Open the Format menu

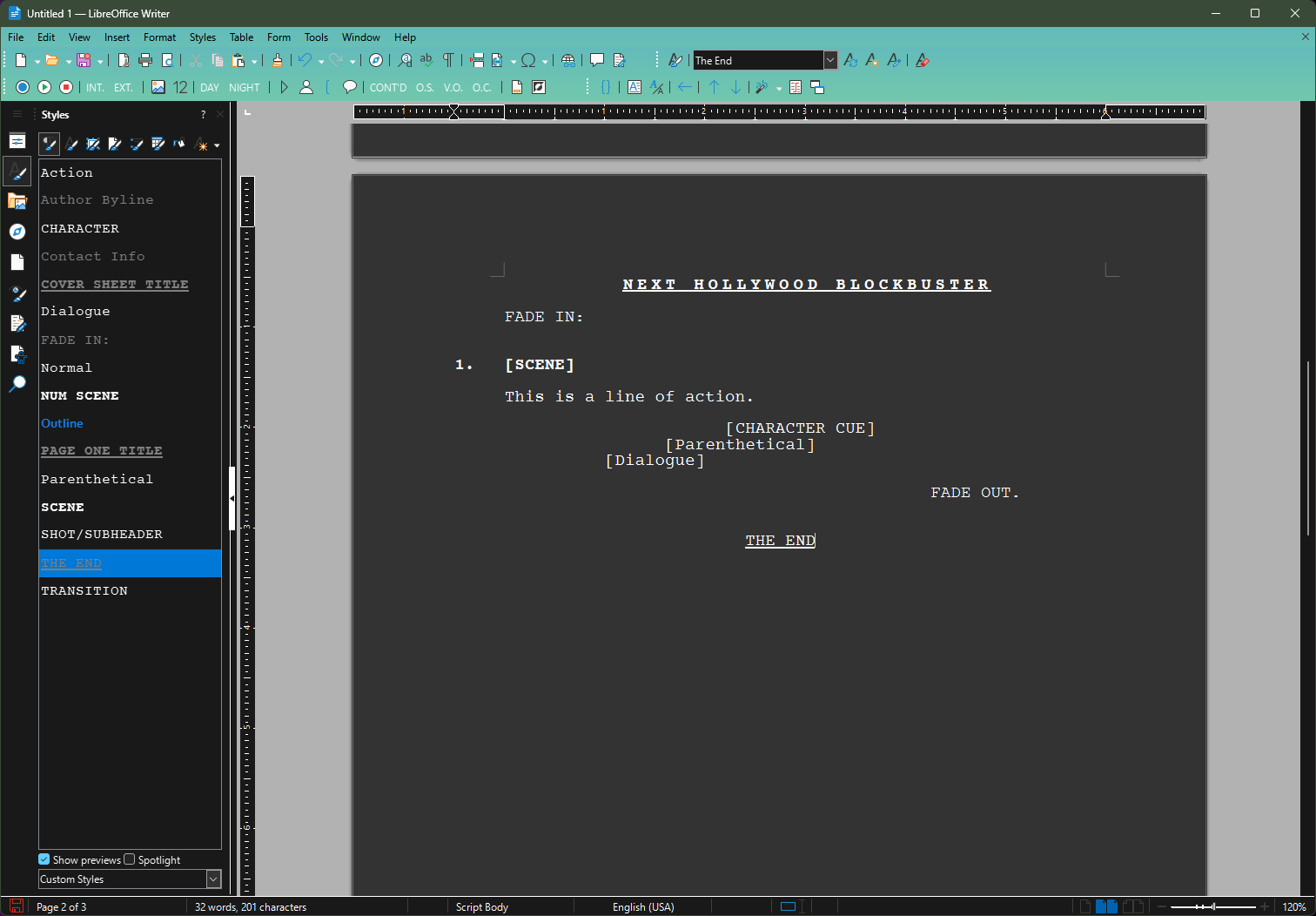[x=159, y=37]
